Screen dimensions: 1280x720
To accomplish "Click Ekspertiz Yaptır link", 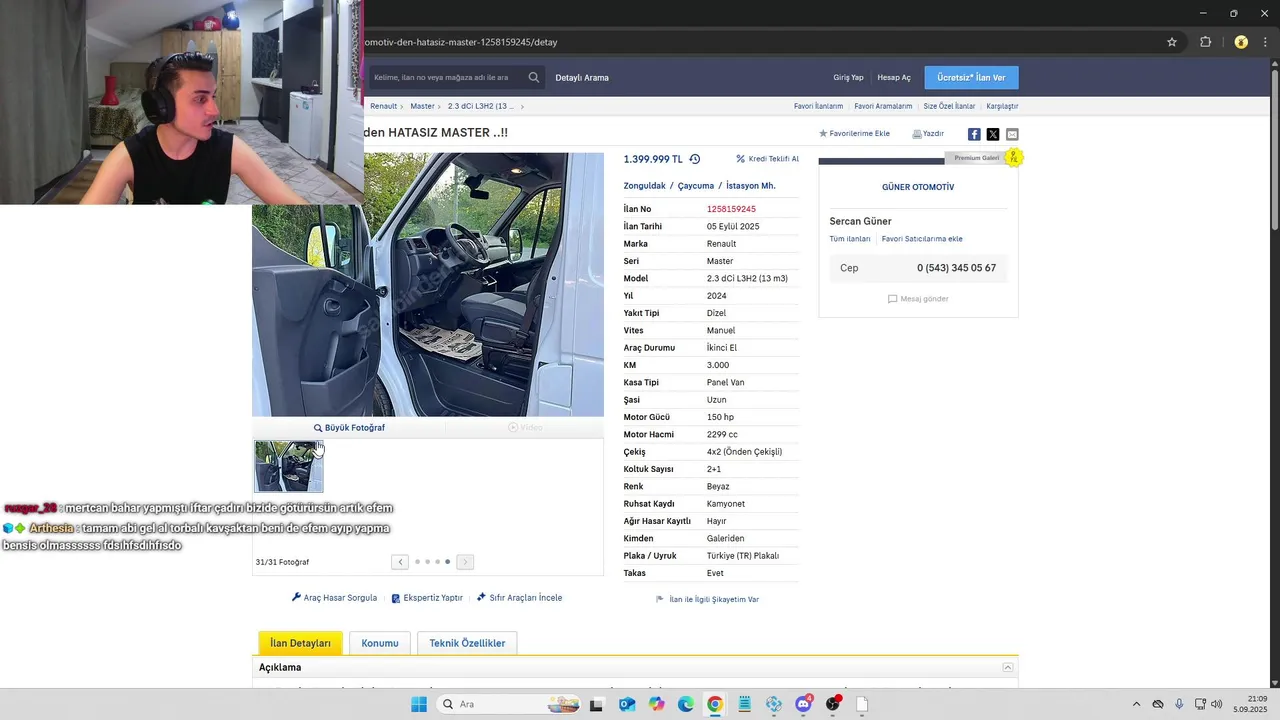I will [x=427, y=598].
